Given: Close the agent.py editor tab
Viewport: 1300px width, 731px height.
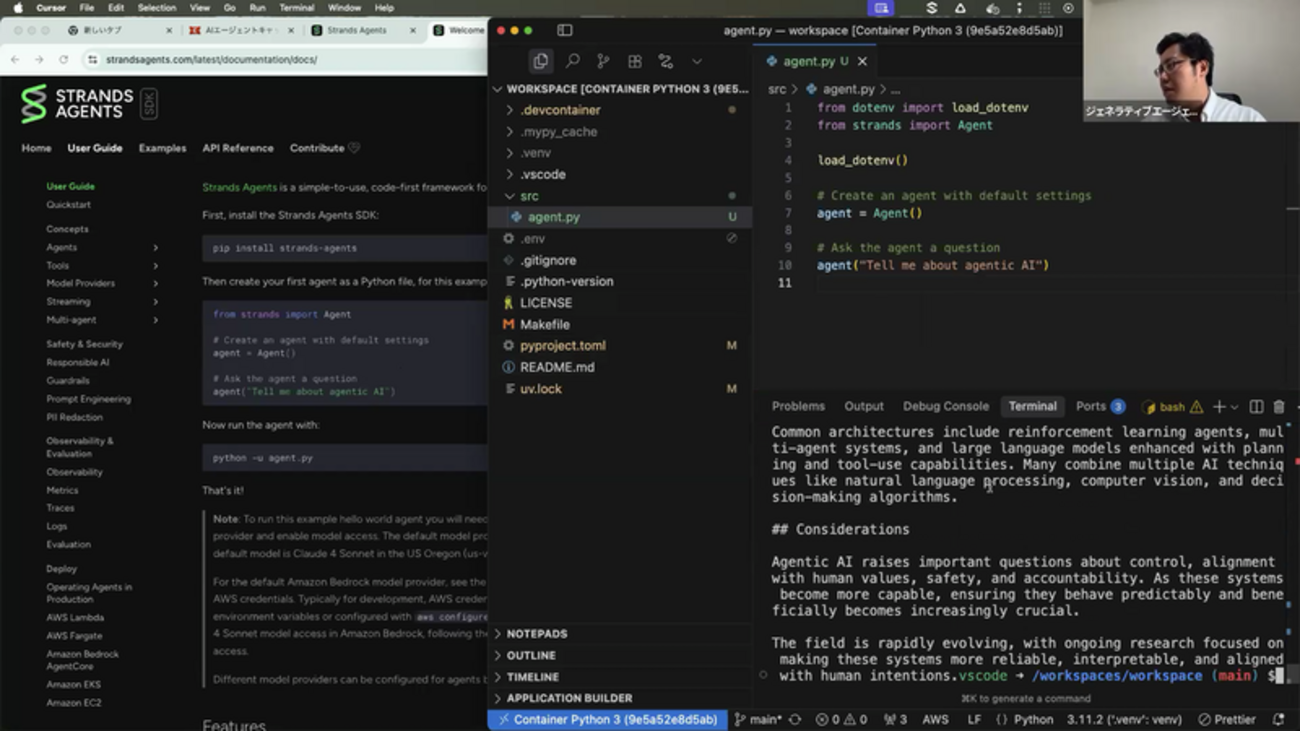Looking at the screenshot, I should (x=862, y=61).
